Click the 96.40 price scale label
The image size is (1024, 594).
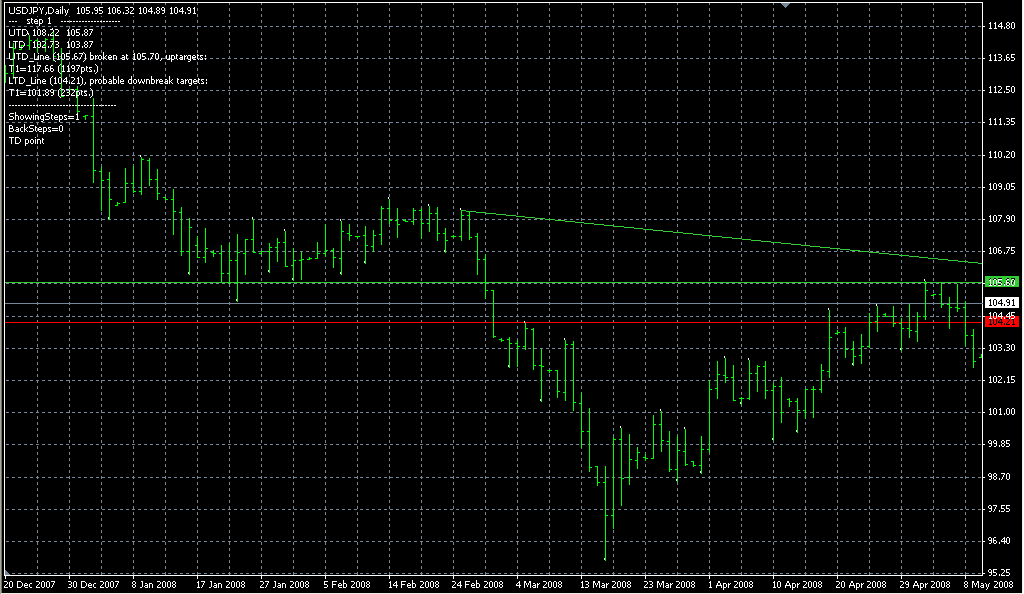[x=1001, y=541]
